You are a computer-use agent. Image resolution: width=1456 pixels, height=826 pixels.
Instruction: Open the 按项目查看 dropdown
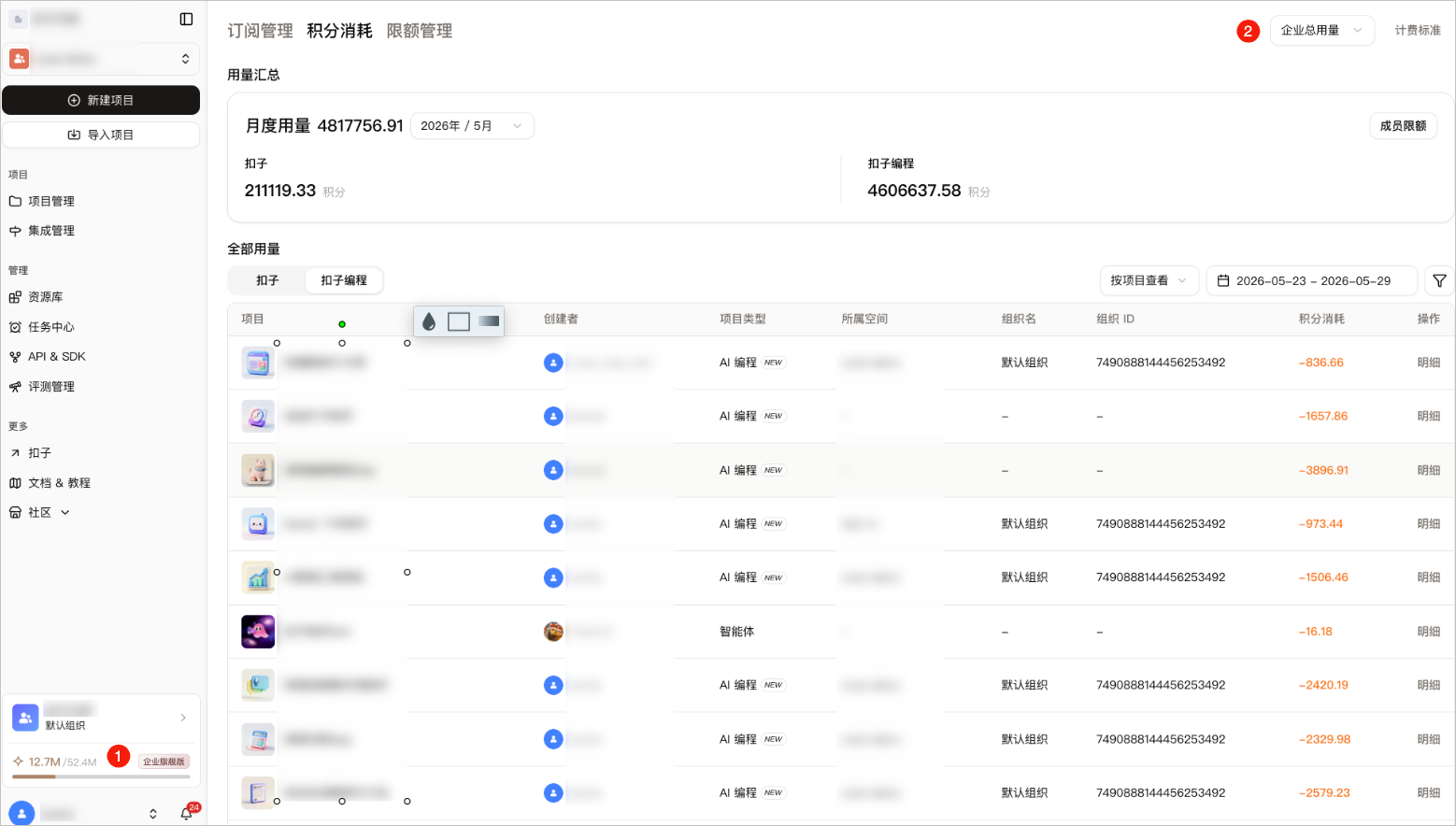1149,280
